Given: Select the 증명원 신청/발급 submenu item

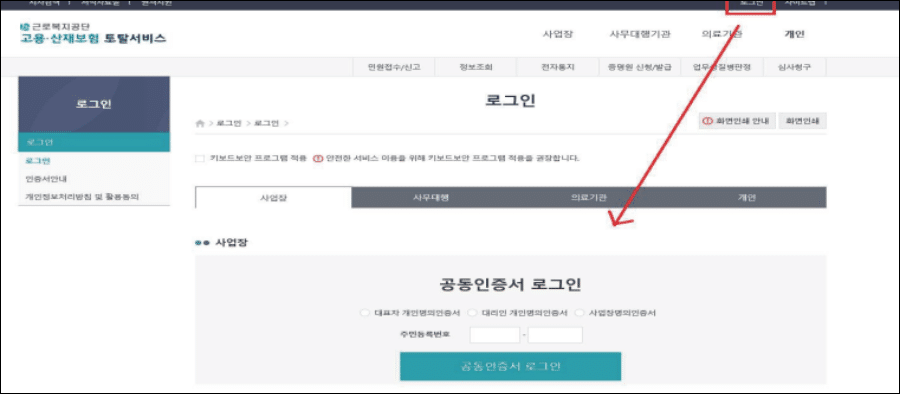Looking at the screenshot, I should tap(639, 67).
